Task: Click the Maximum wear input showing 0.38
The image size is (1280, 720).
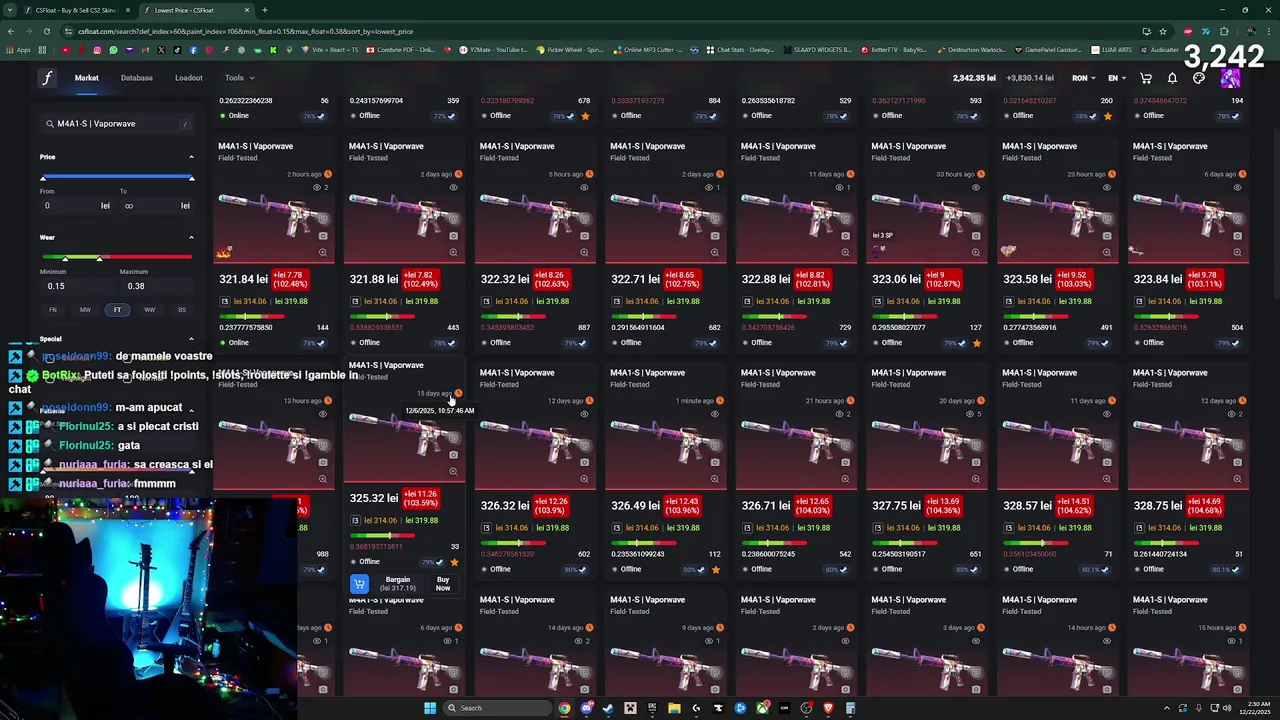Action: pyautogui.click(x=155, y=286)
